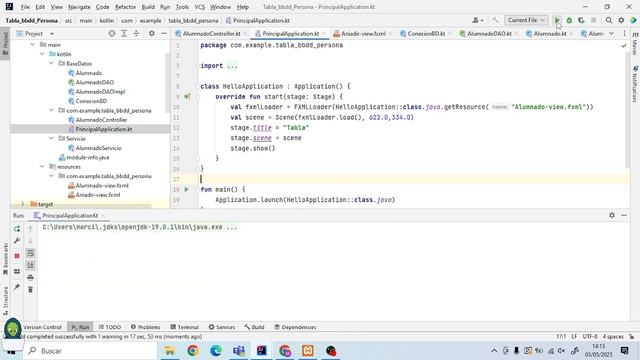Screen dimensions: 640x360
Task: Expand the target folder
Action: tap(23, 204)
